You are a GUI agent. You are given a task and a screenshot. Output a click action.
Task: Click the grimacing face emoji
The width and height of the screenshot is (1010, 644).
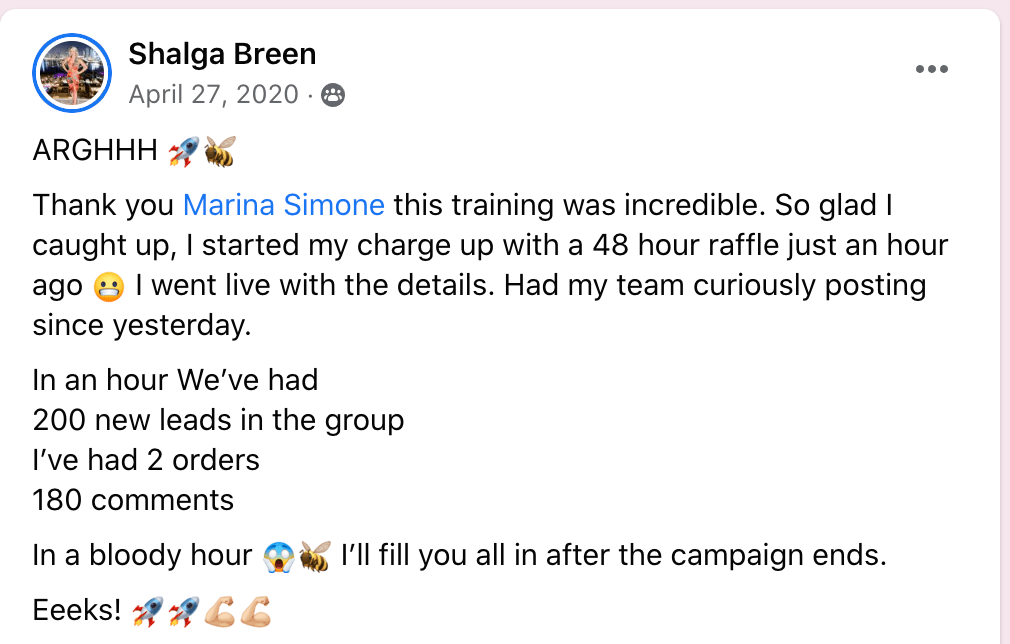point(107,286)
